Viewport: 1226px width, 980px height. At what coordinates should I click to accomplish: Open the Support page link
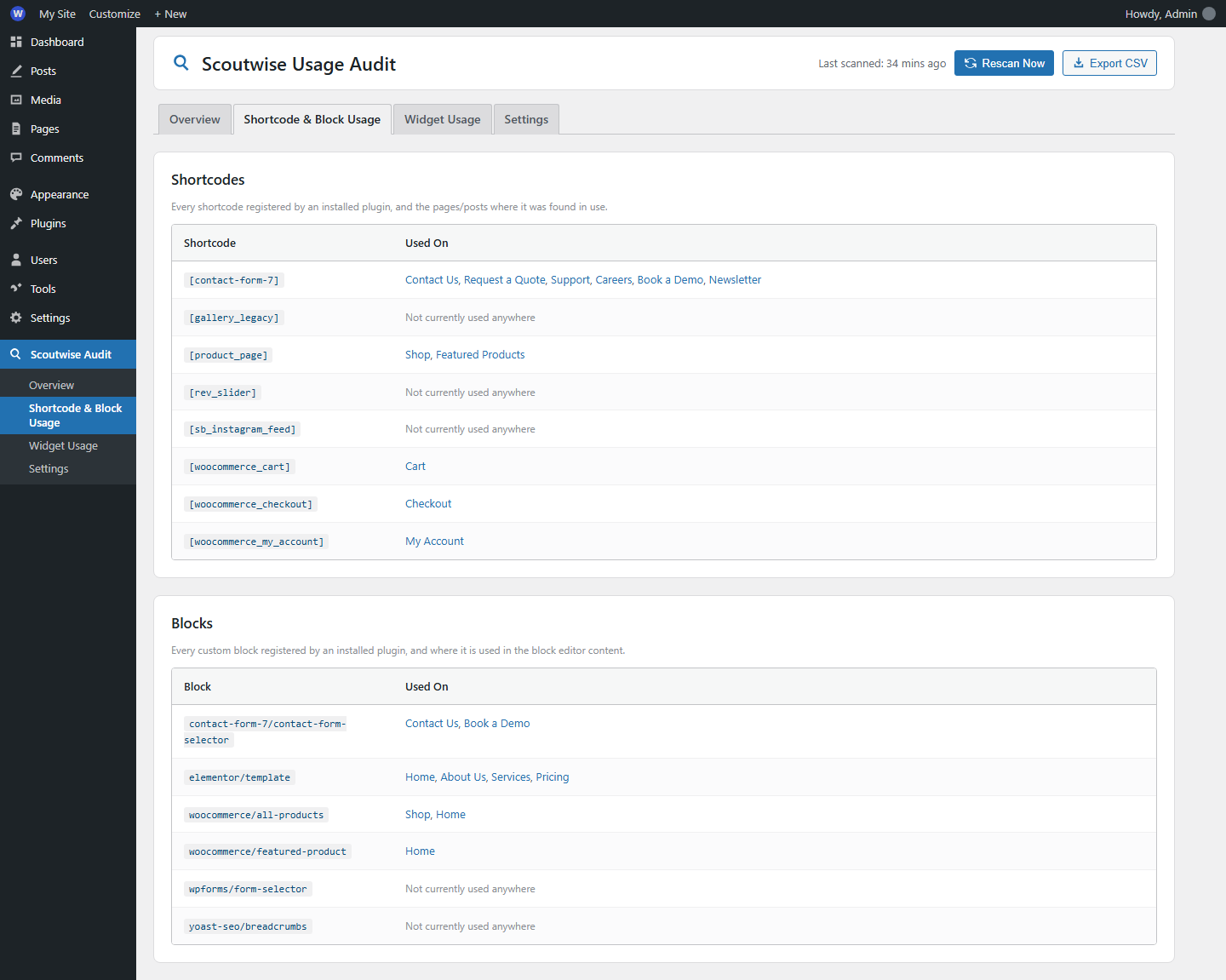[570, 279]
